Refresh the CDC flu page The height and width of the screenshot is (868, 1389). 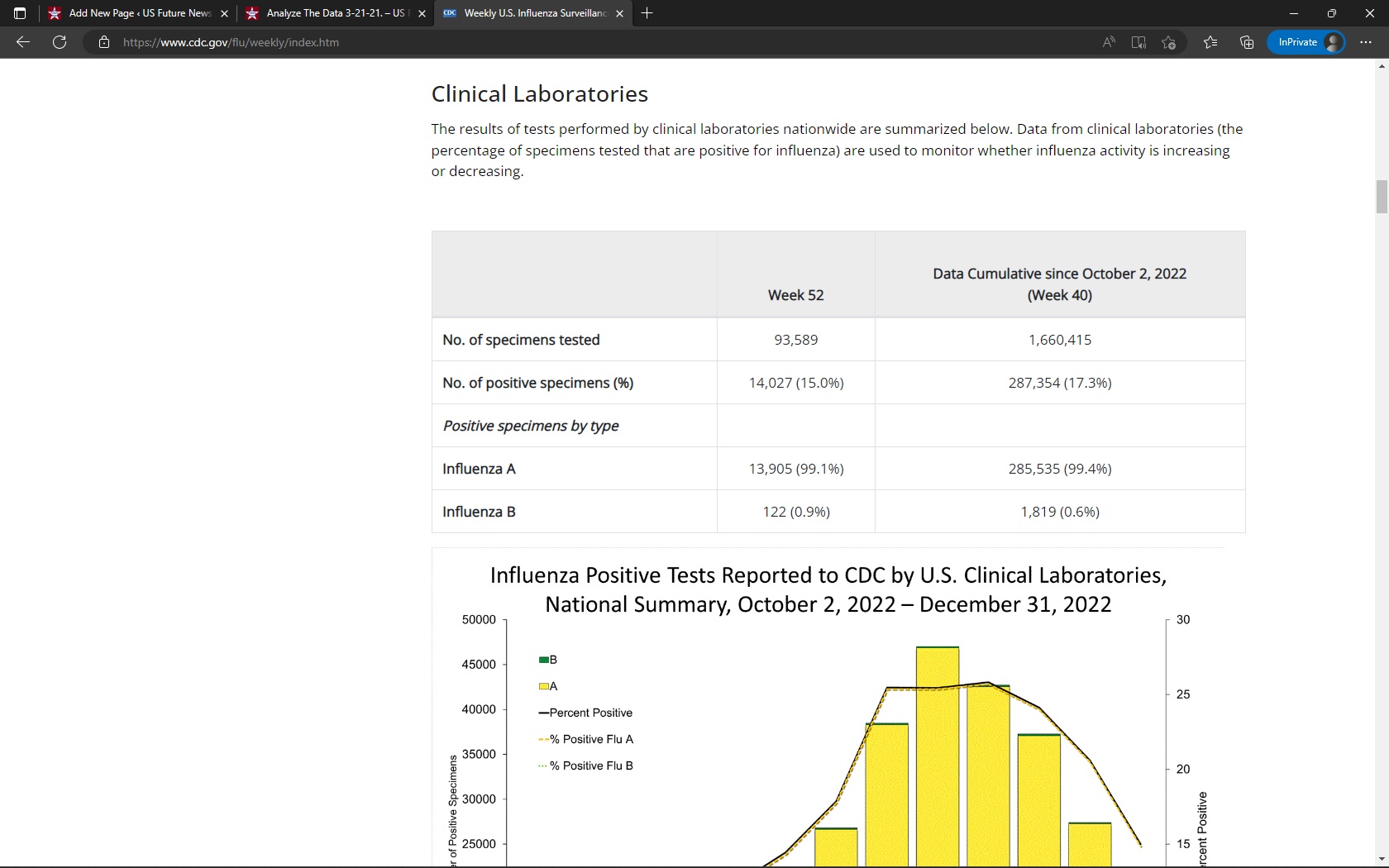coord(60,42)
